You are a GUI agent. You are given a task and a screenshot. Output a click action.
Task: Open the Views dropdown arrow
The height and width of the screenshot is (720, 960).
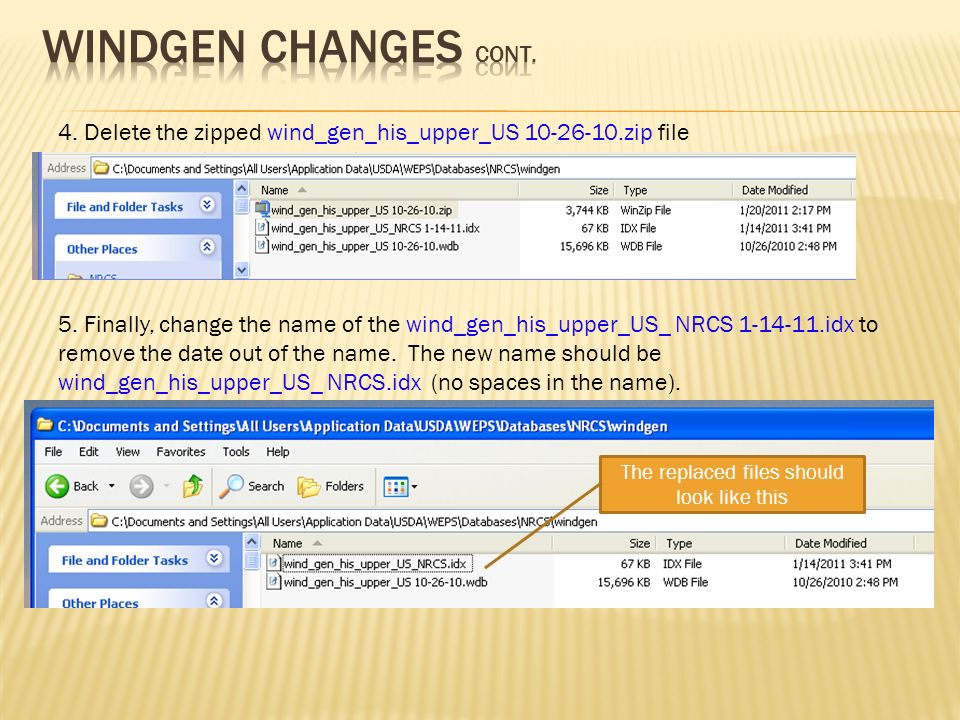pos(414,487)
